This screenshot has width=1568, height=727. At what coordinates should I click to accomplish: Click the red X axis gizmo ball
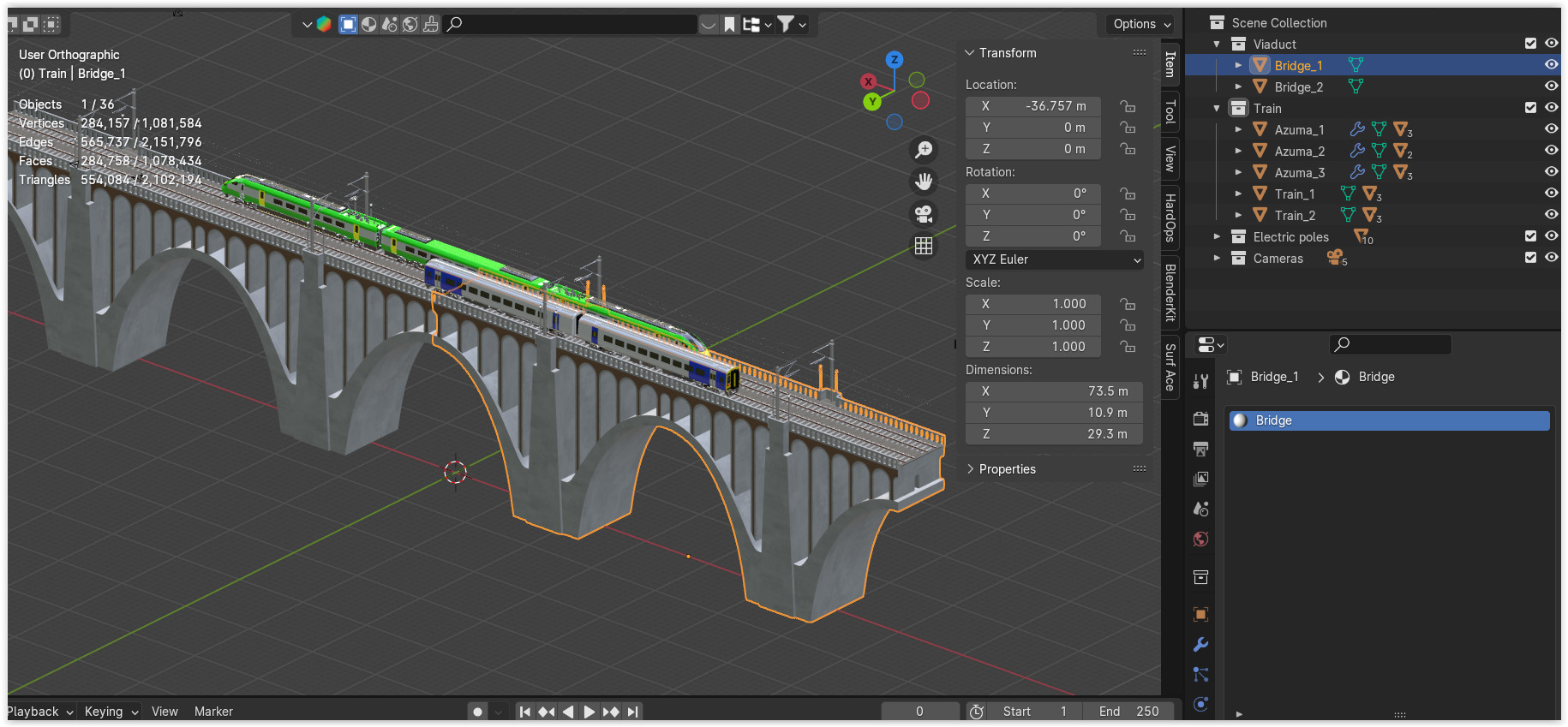coord(869,81)
